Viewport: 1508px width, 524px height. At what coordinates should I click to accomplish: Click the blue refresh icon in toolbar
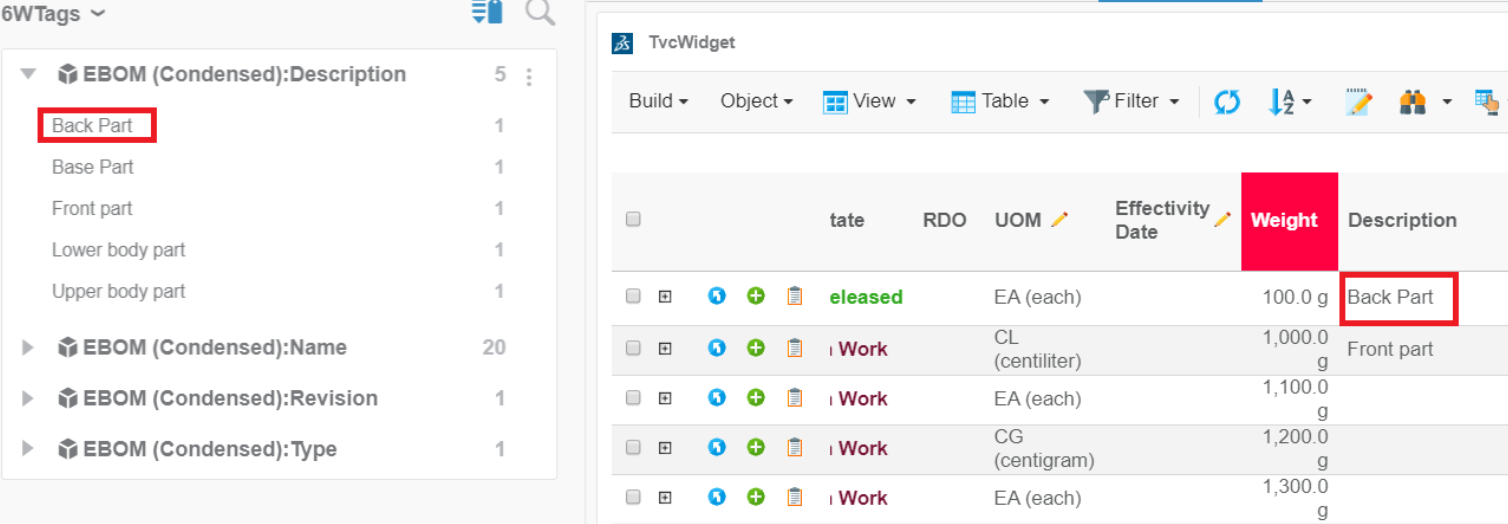[x=1227, y=102]
